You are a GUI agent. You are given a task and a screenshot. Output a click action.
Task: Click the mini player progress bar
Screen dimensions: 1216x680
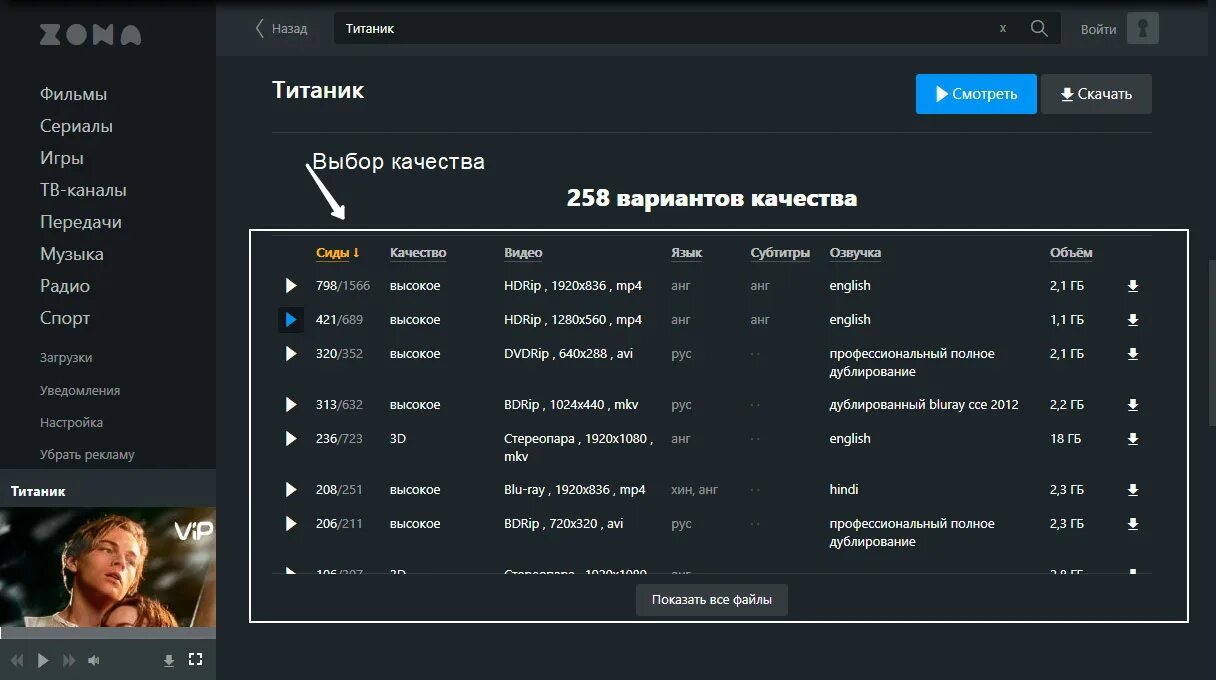(x=108, y=633)
